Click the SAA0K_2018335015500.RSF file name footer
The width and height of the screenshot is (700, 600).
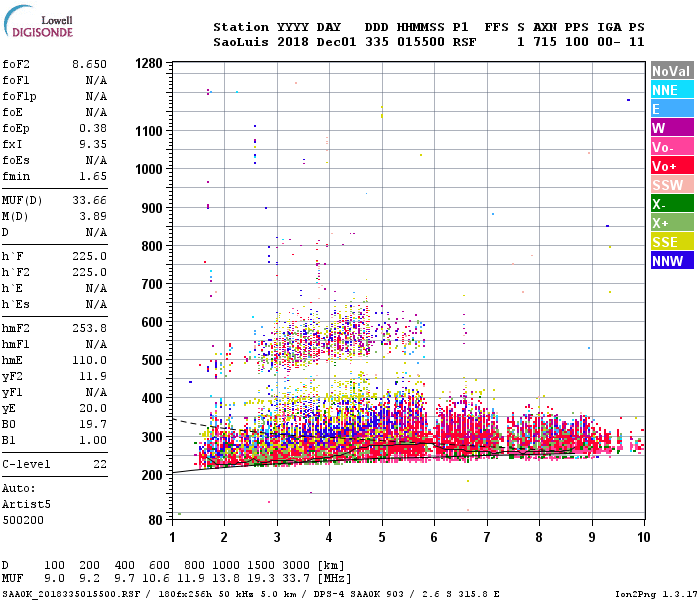click(71, 594)
